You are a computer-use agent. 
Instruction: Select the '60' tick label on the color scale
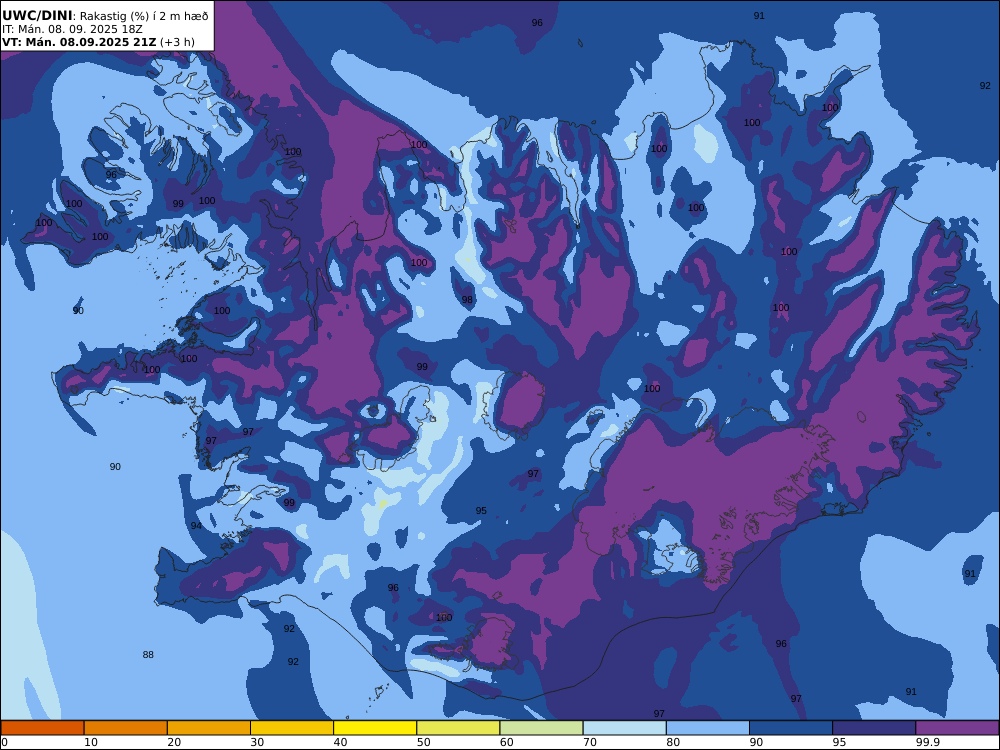(507, 742)
